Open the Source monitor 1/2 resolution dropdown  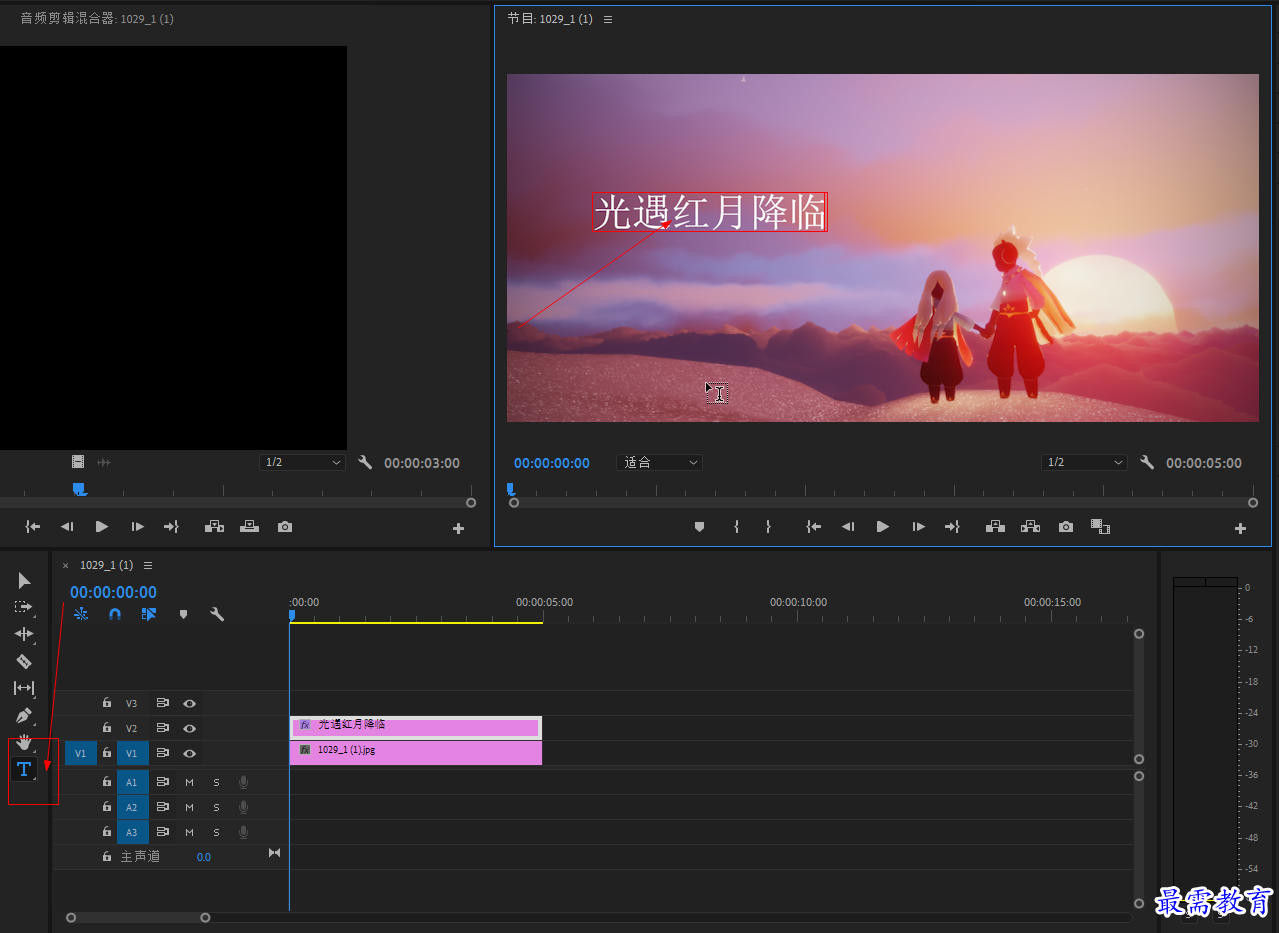pyautogui.click(x=302, y=462)
